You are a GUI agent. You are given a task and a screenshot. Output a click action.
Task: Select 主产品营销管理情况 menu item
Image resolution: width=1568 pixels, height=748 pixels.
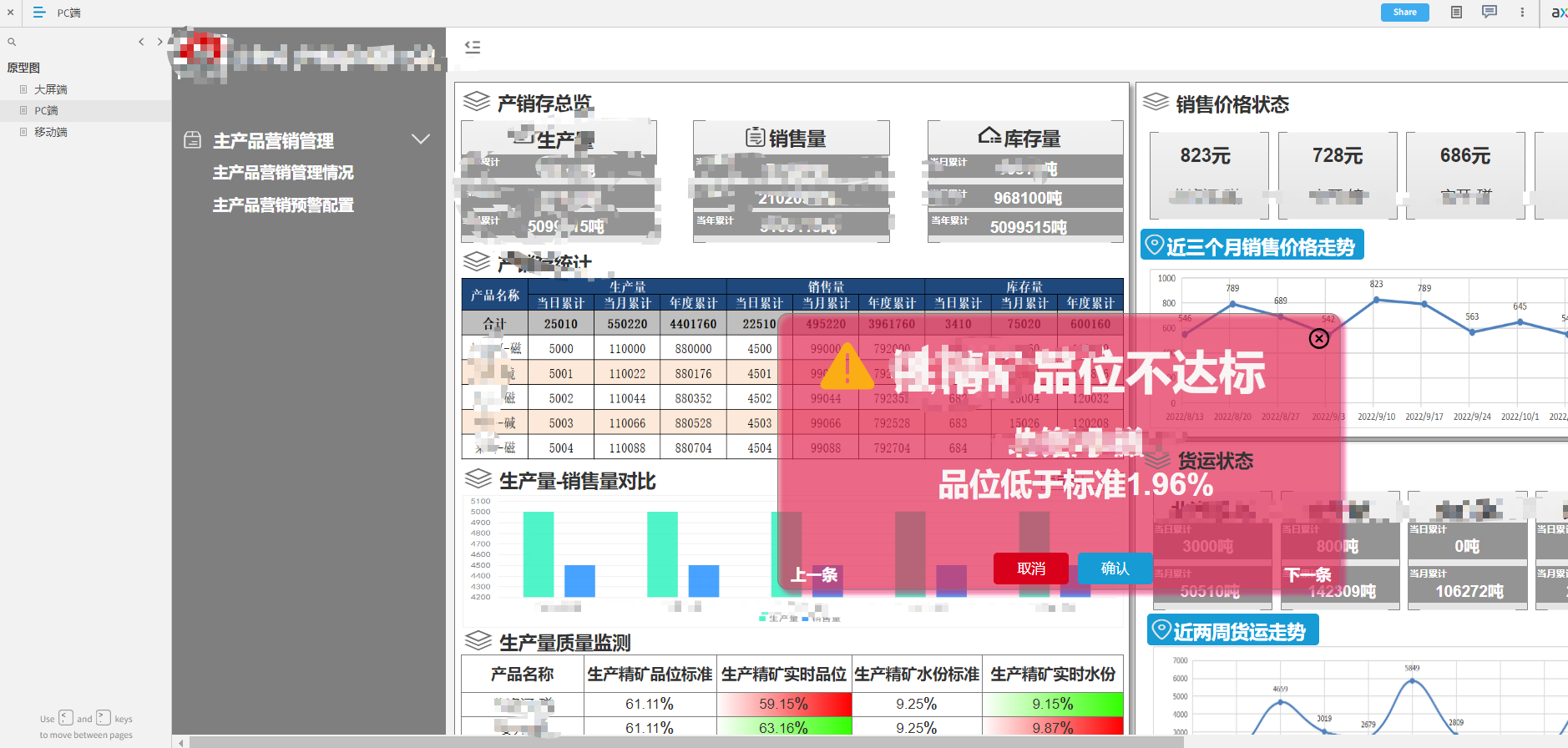coord(283,173)
